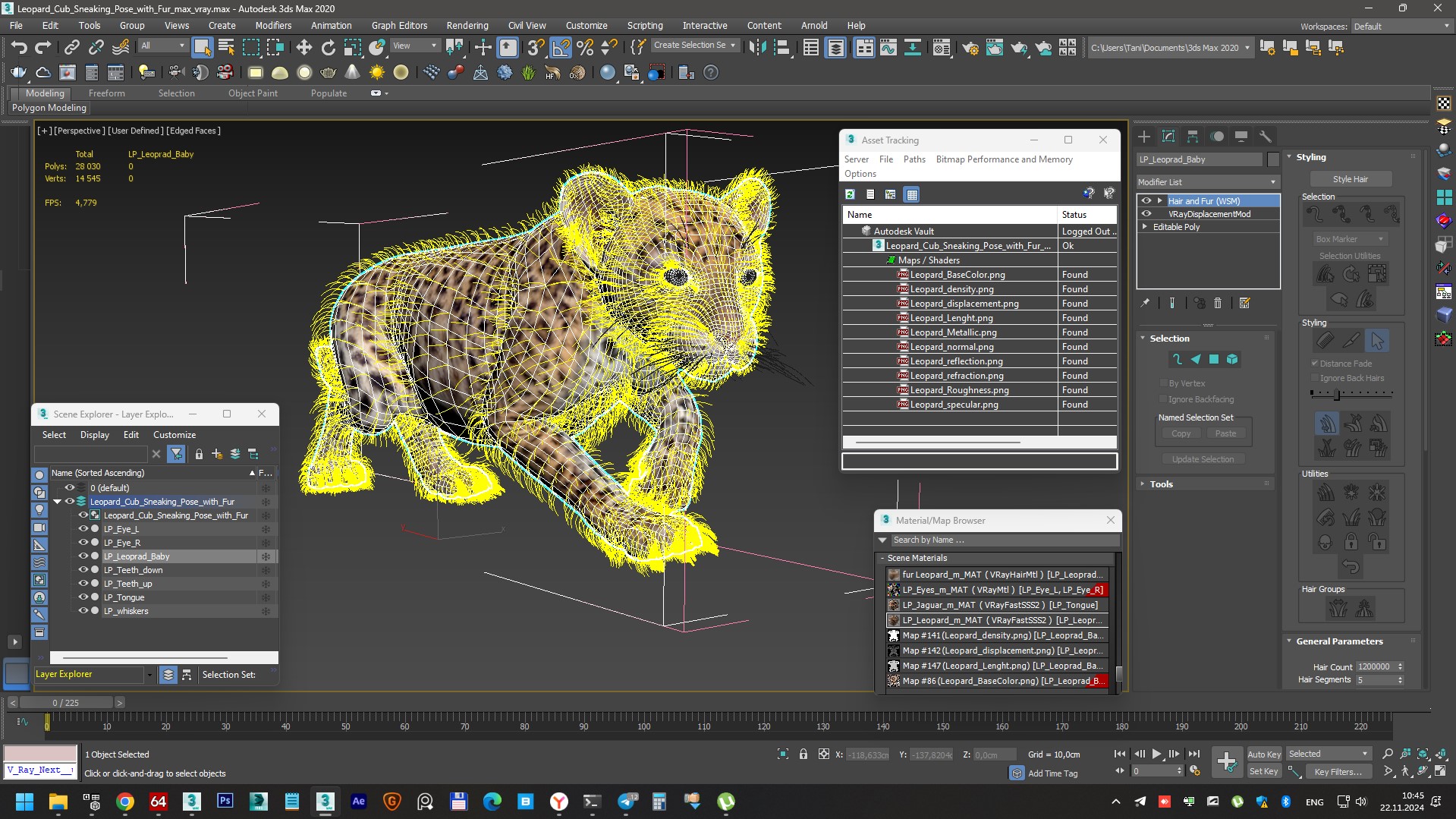Screen dimensions: 1456x819
Task: Click the Add Time Tag icon
Action: point(1017,773)
